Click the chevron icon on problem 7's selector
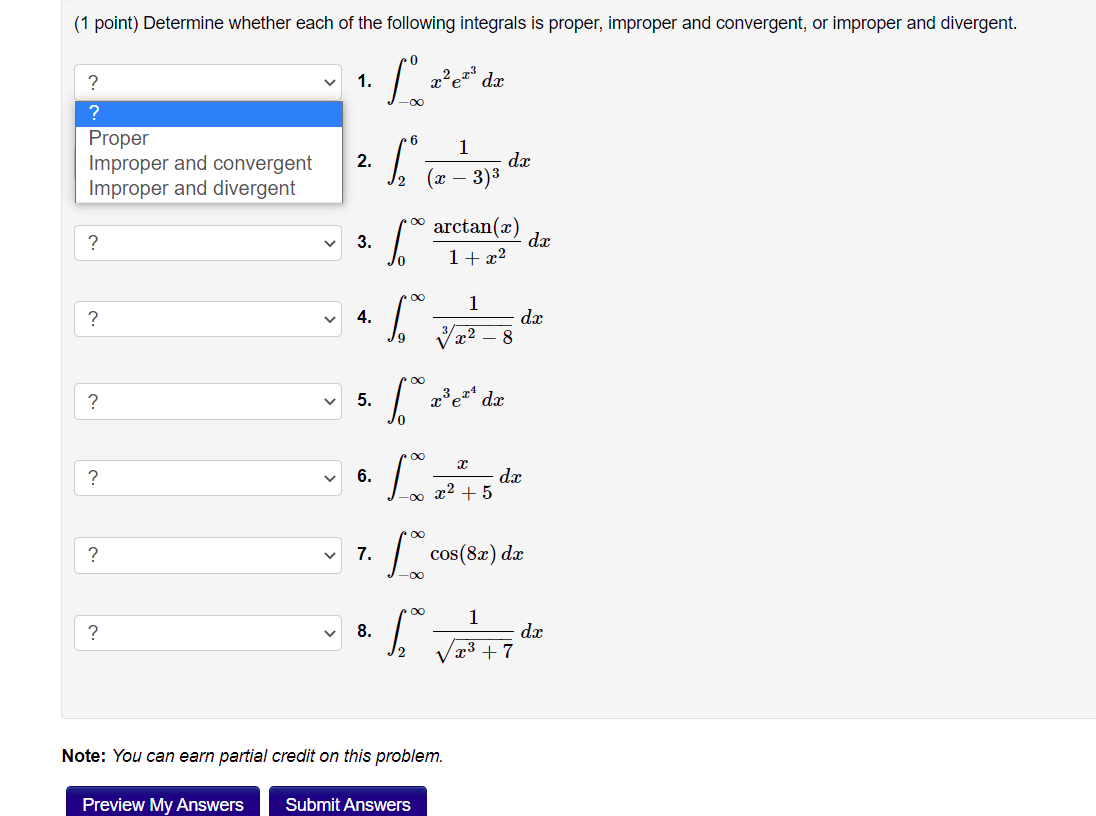Image resolution: width=1096 pixels, height=816 pixels. [329, 555]
